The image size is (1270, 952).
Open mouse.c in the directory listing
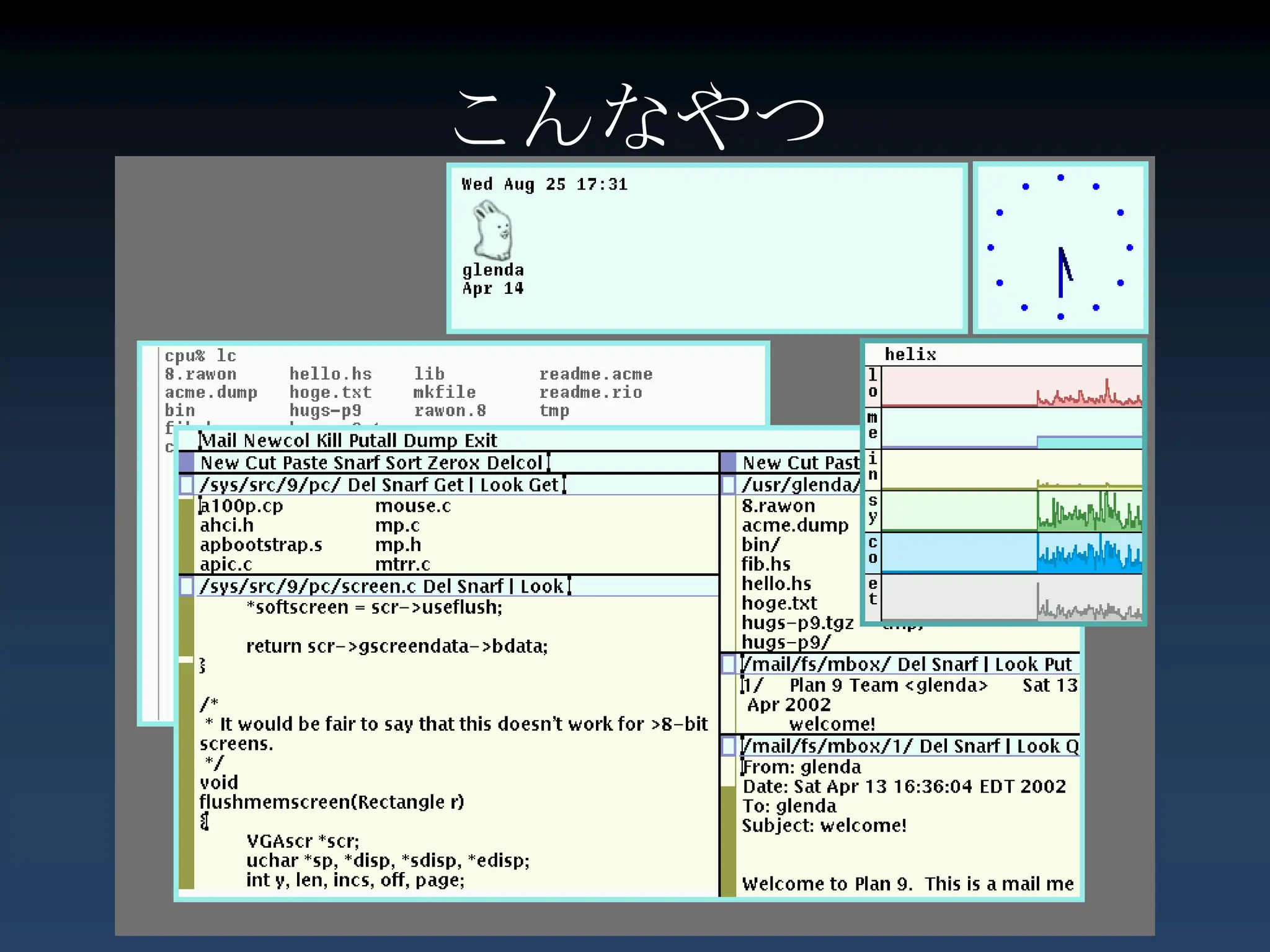(412, 506)
